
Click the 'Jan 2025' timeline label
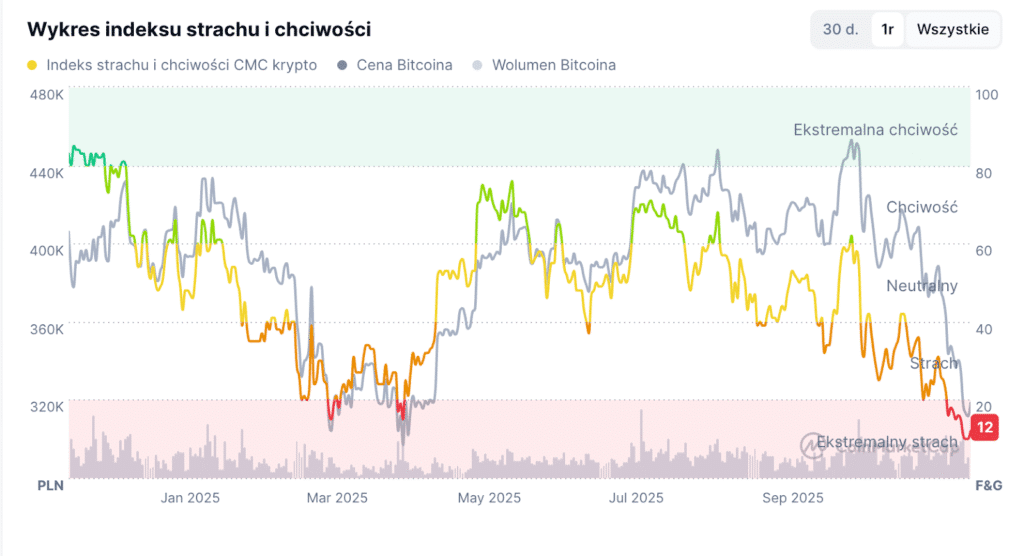(190, 497)
